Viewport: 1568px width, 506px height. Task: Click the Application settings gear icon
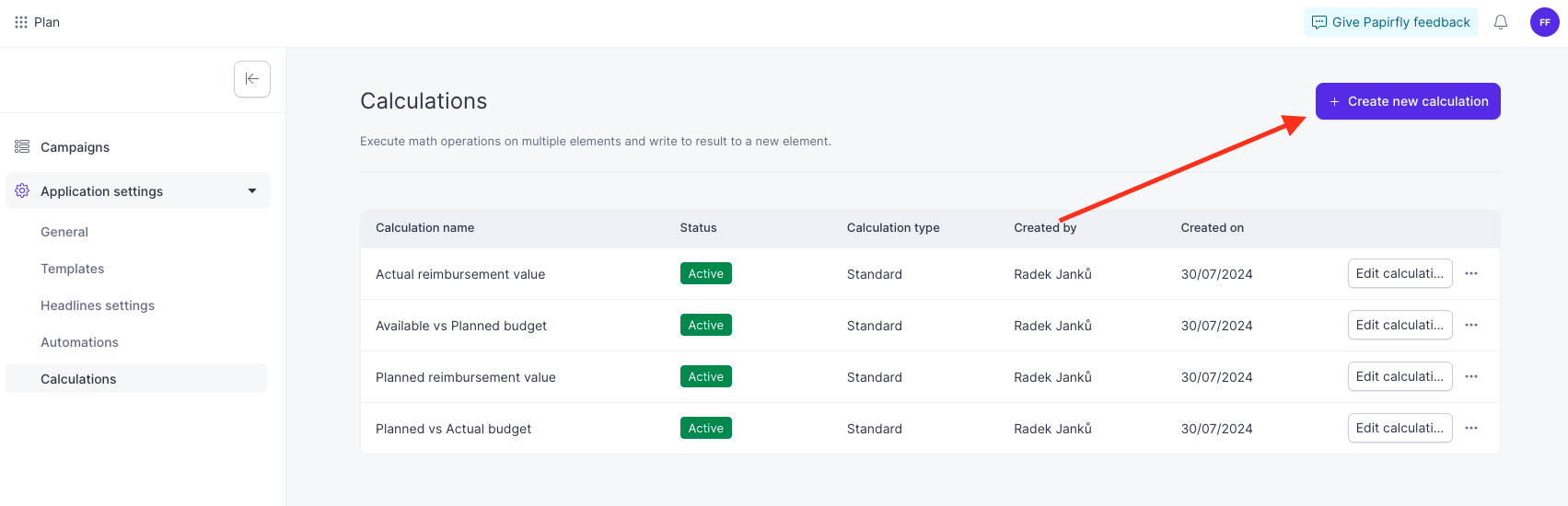click(22, 190)
